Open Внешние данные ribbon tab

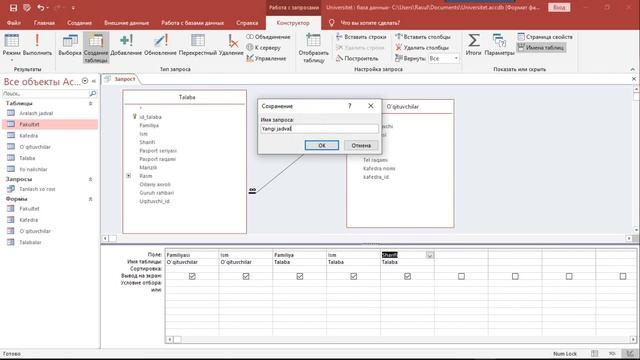tap(126, 23)
